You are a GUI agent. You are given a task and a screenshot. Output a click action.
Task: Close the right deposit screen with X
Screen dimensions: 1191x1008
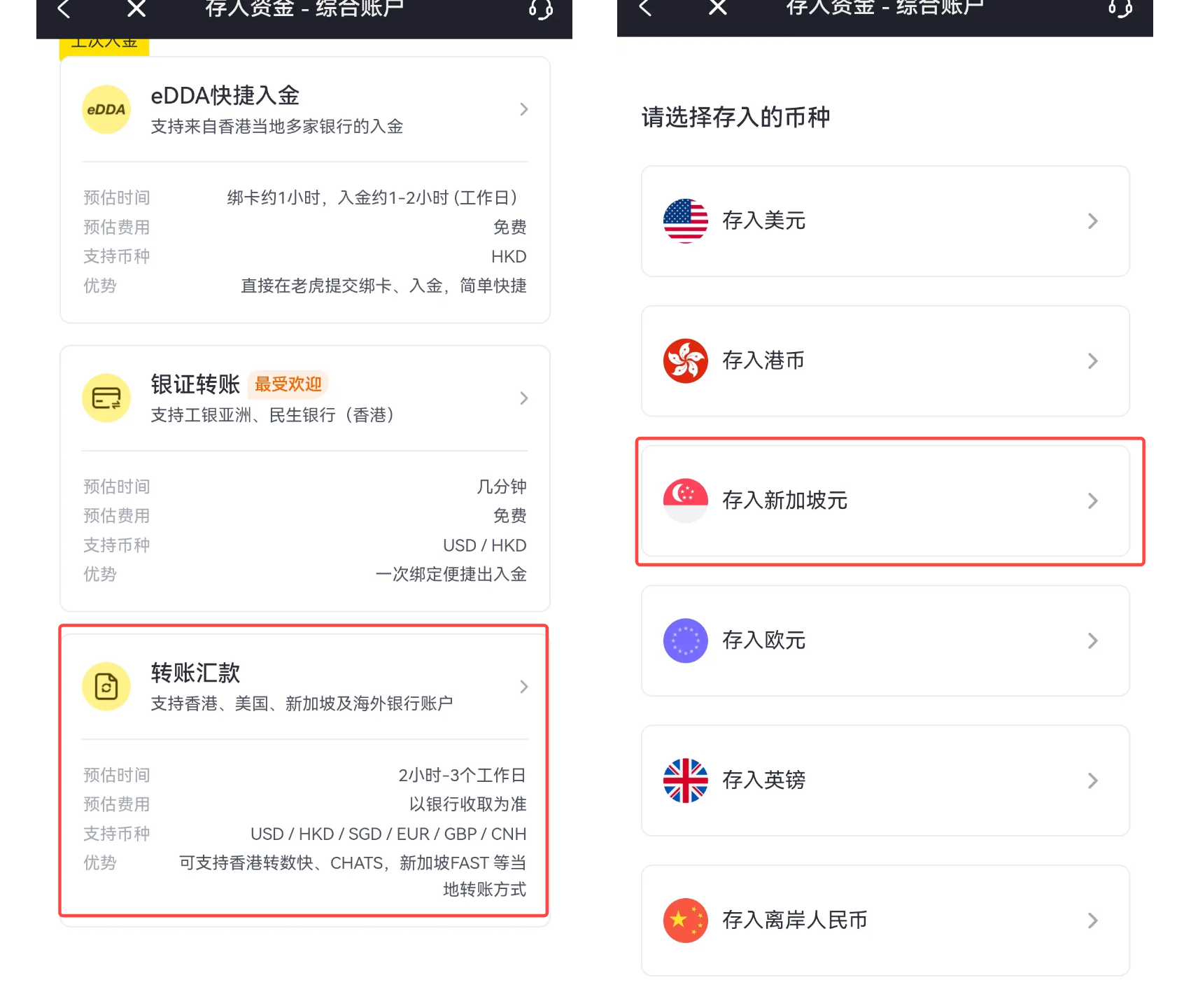(717, 8)
